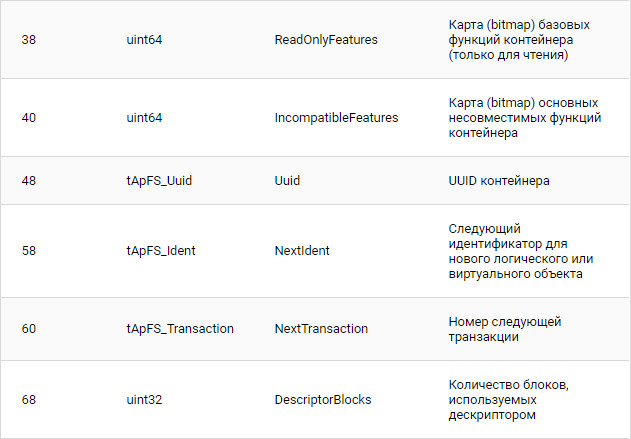This screenshot has height=439, width=631.
Task: Click offset value 68
Action: coord(29,399)
